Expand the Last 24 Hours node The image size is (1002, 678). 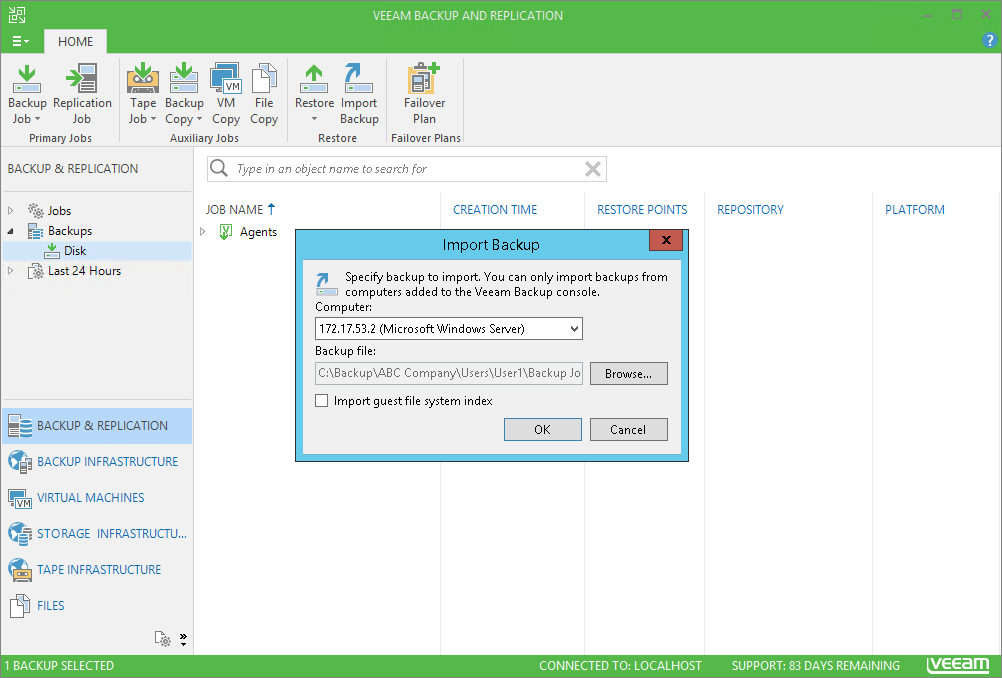(x=11, y=271)
